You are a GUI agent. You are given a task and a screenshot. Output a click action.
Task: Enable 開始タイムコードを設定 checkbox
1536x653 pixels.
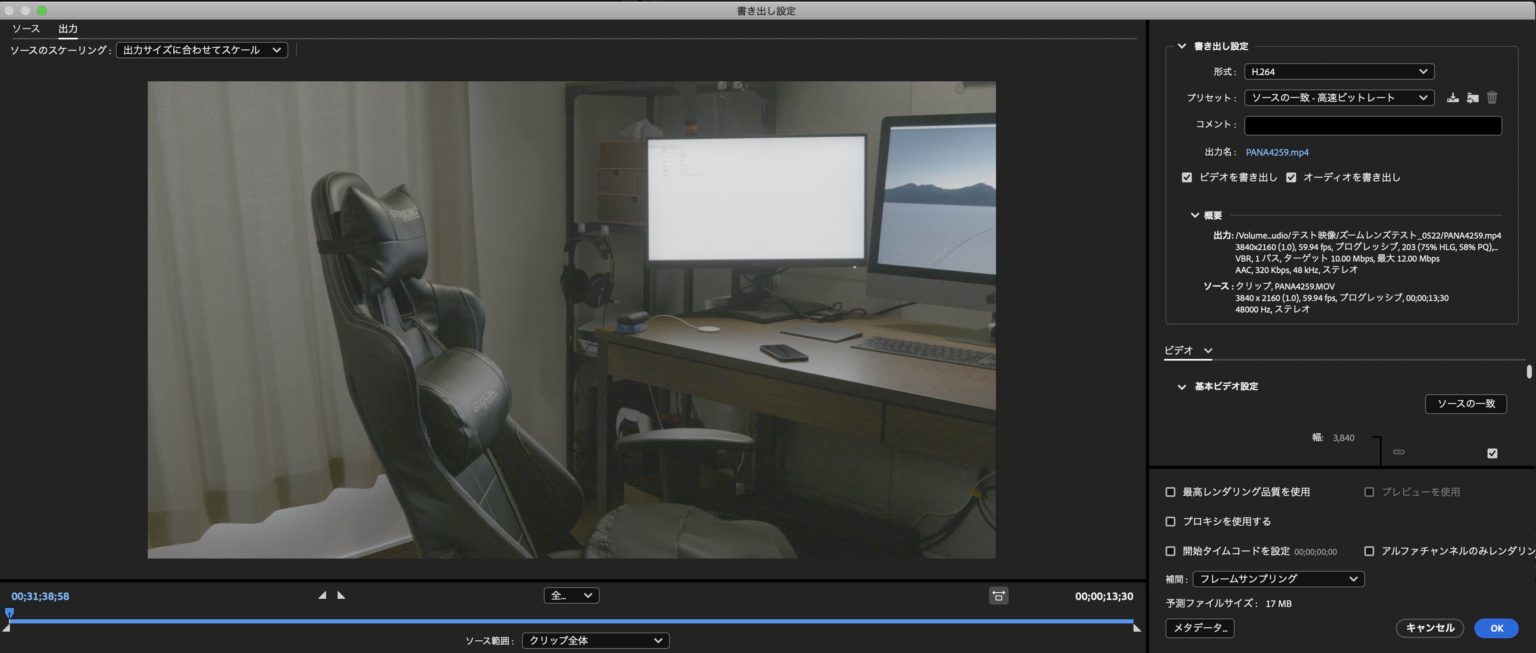(x=1170, y=551)
